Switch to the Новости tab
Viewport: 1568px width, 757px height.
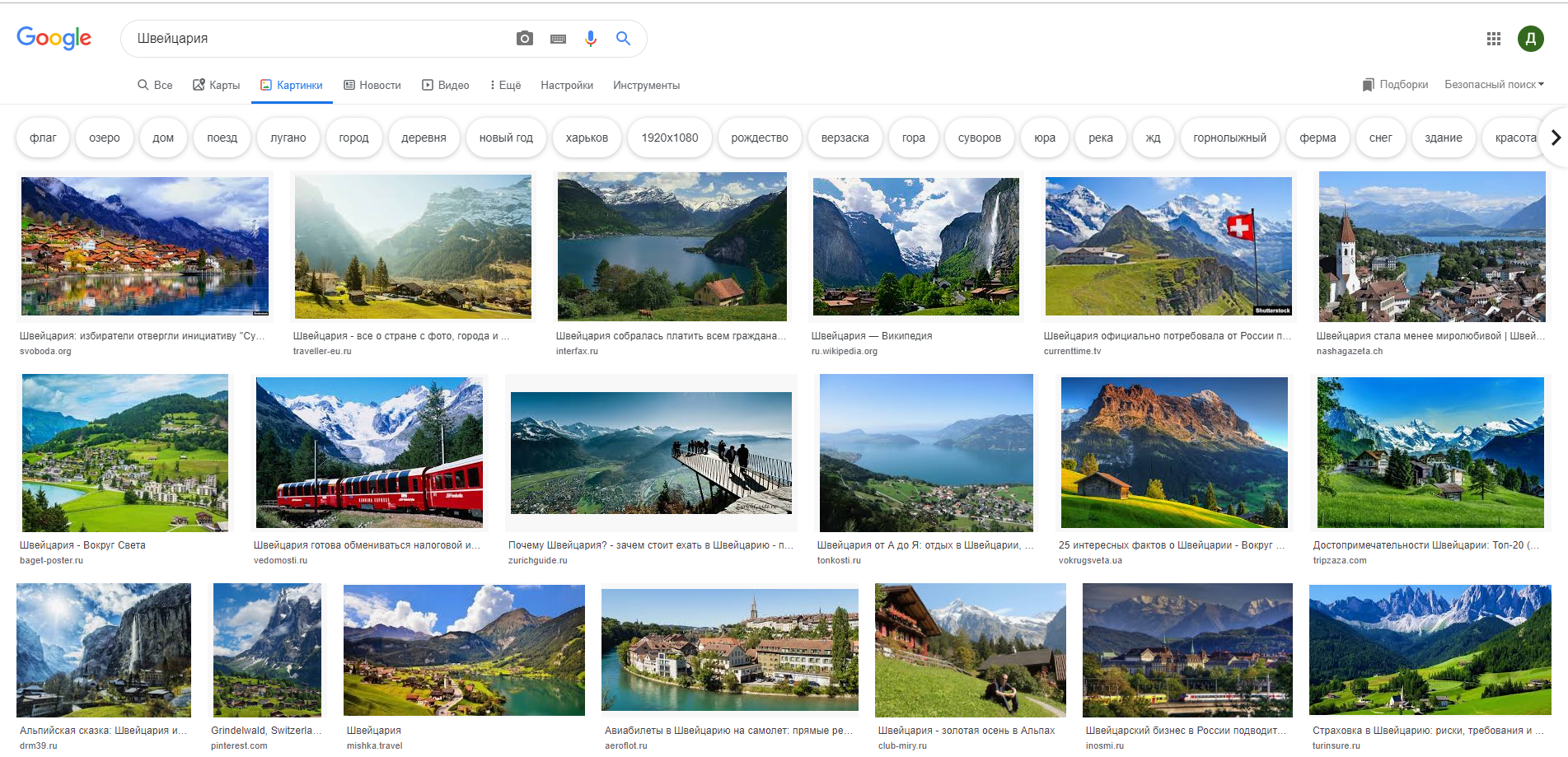(x=372, y=86)
